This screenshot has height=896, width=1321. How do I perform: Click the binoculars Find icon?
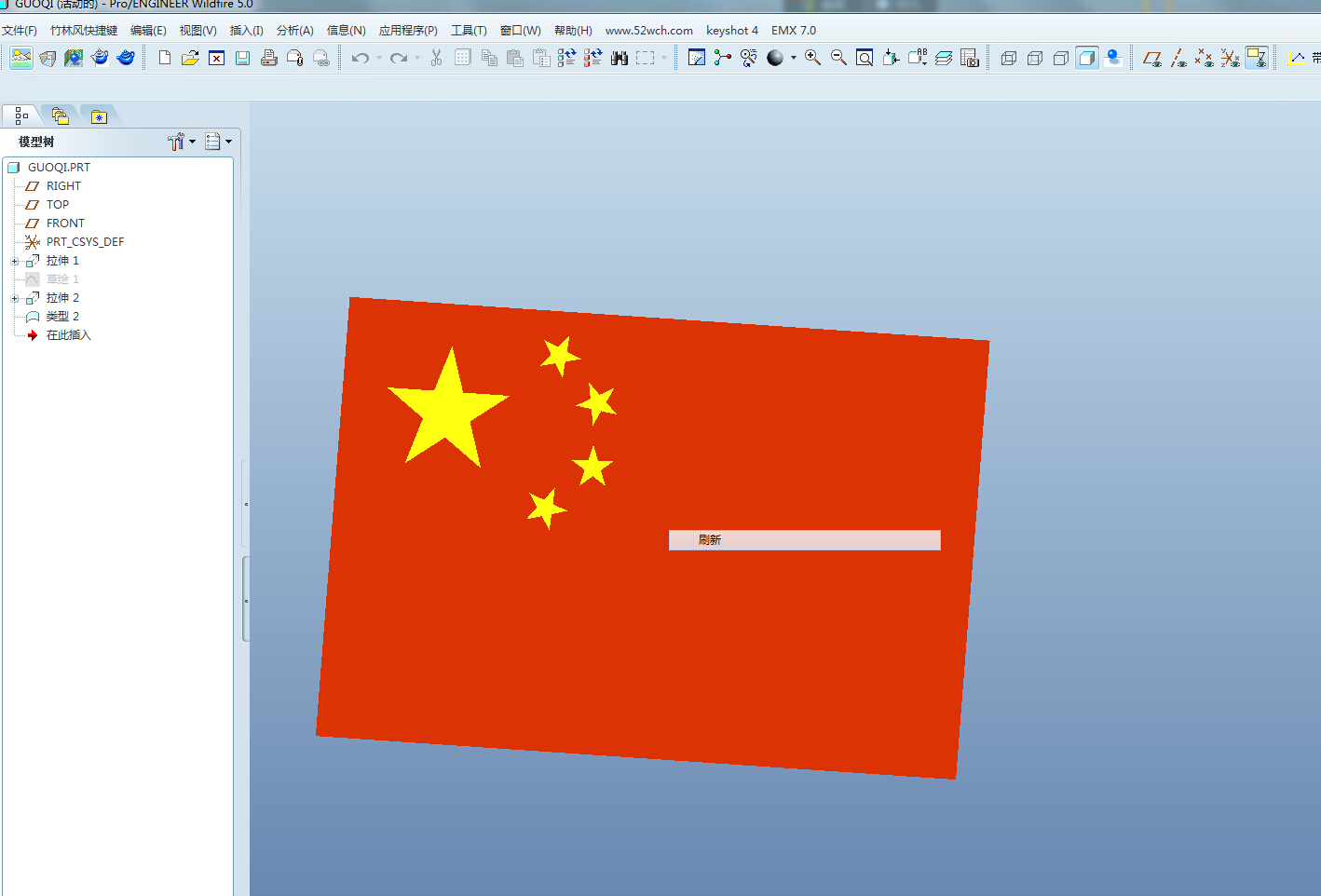(x=619, y=58)
